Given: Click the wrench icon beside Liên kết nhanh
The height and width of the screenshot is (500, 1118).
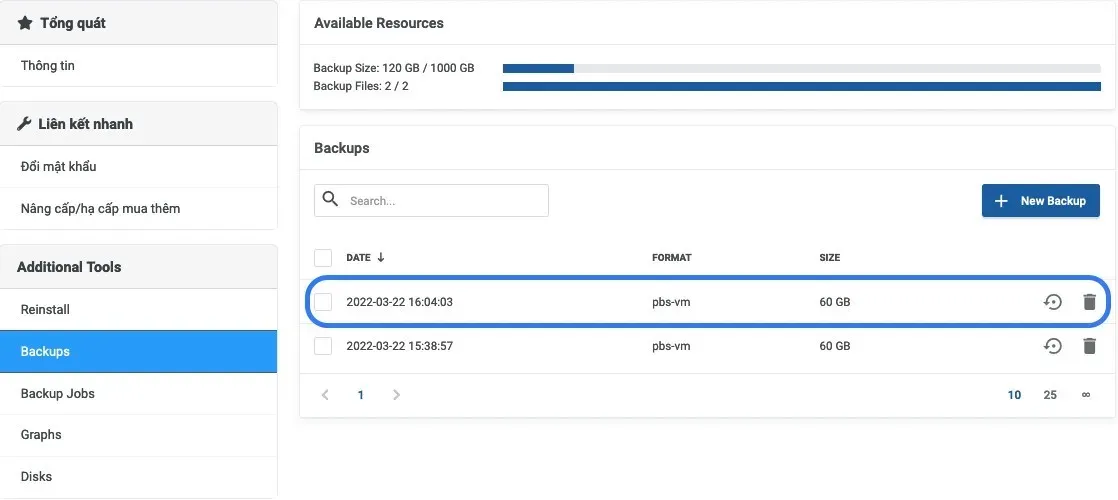Looking at the screenshot, I should click(24, 124).
